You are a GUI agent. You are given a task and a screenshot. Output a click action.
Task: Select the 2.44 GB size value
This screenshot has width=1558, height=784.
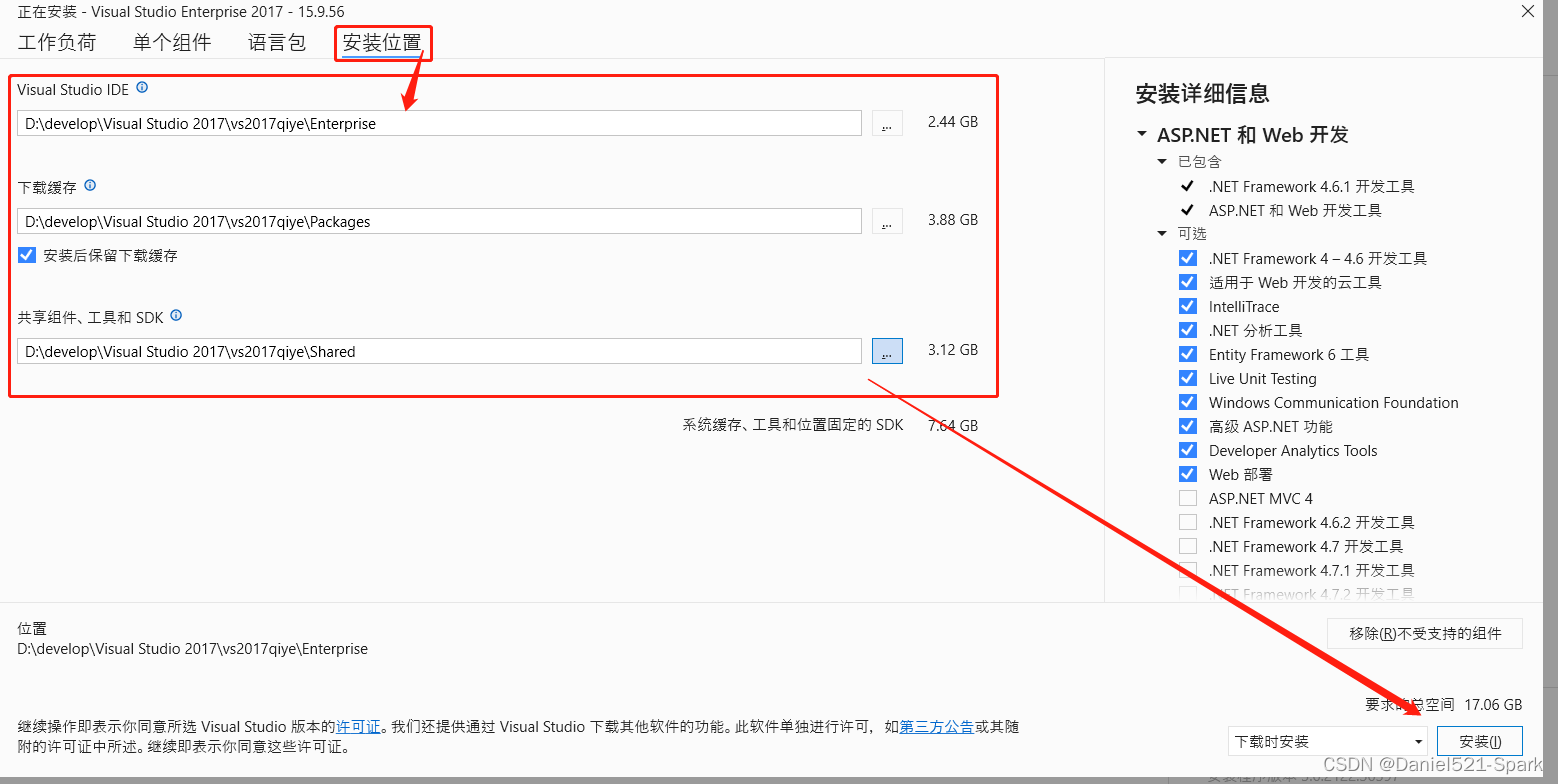coord(953,122)
